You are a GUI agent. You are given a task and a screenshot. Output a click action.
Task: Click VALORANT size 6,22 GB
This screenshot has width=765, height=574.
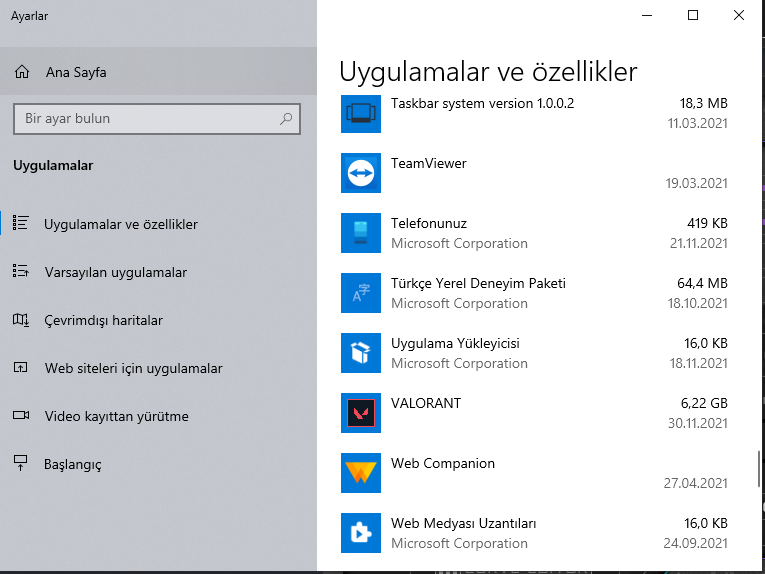click(704, 403)
